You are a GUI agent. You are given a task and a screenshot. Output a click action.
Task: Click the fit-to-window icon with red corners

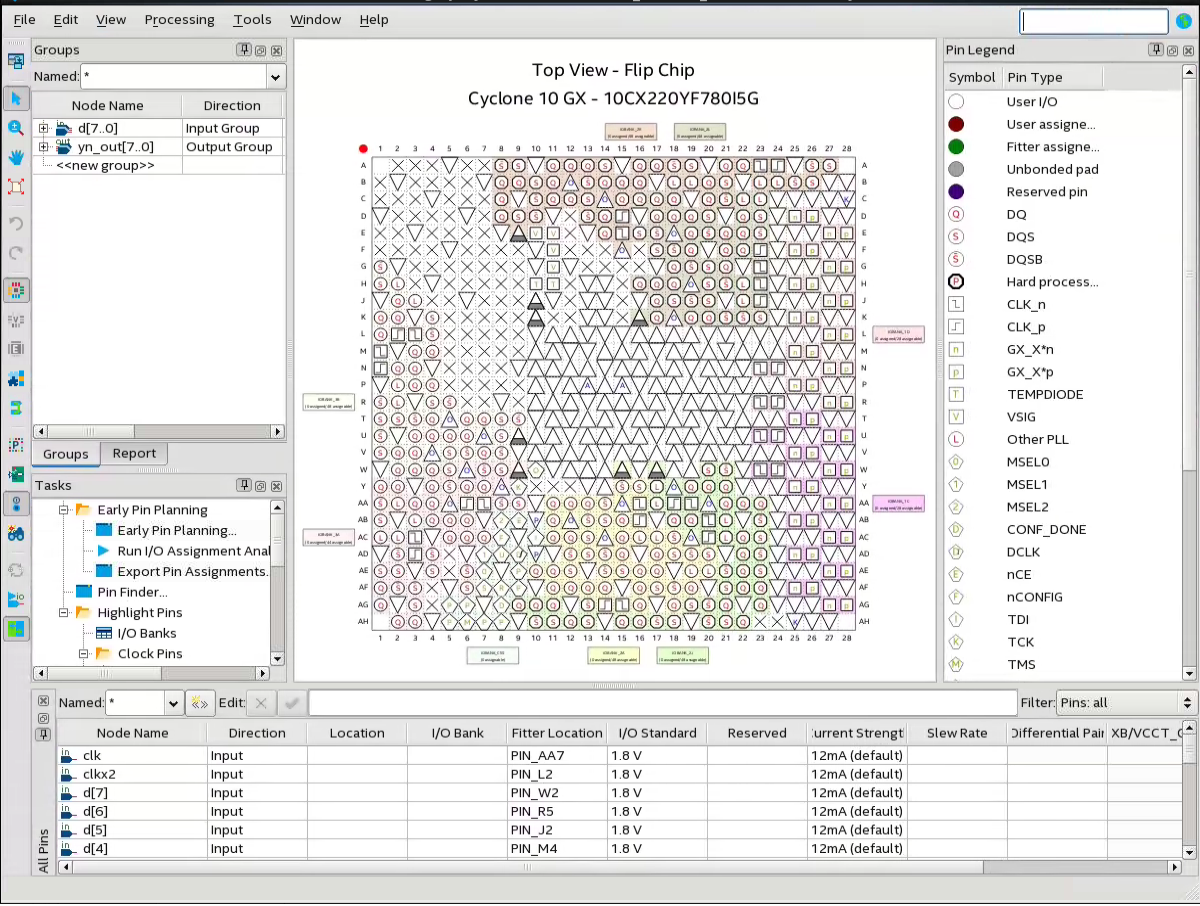click(x=16, y=187)
